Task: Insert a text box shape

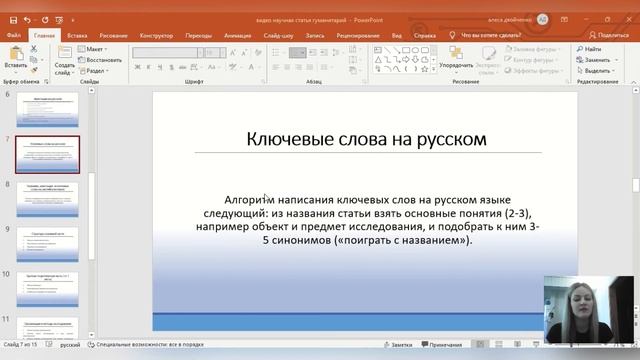Action: coord(378,50)
